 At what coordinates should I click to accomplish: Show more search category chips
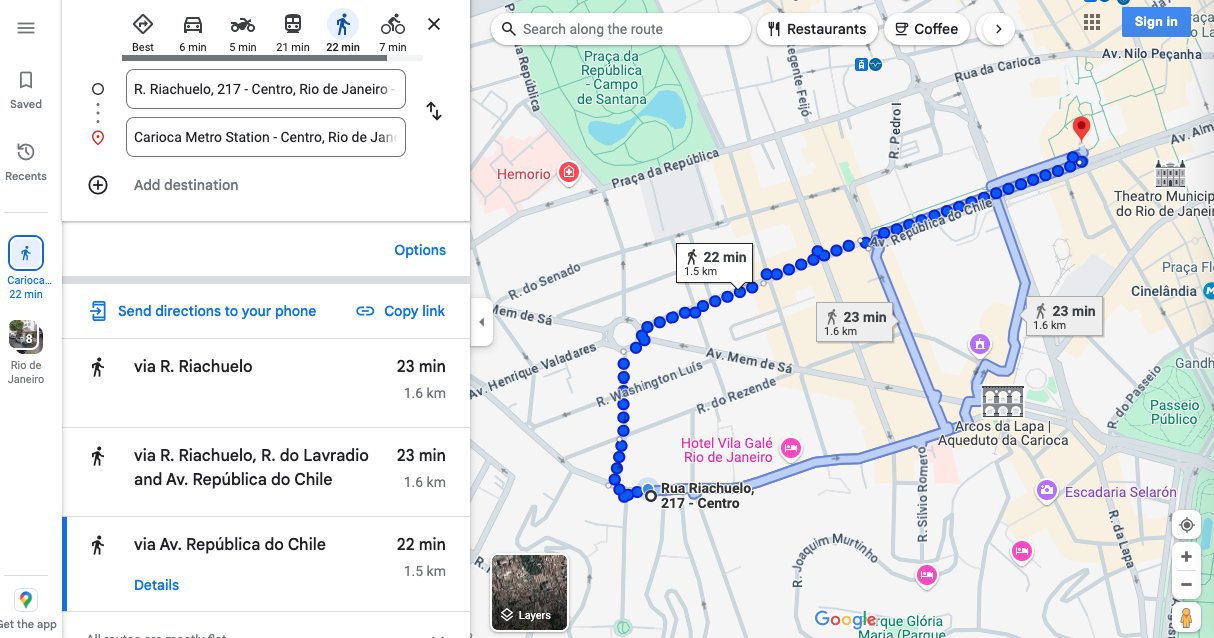(x=997, y=29)
